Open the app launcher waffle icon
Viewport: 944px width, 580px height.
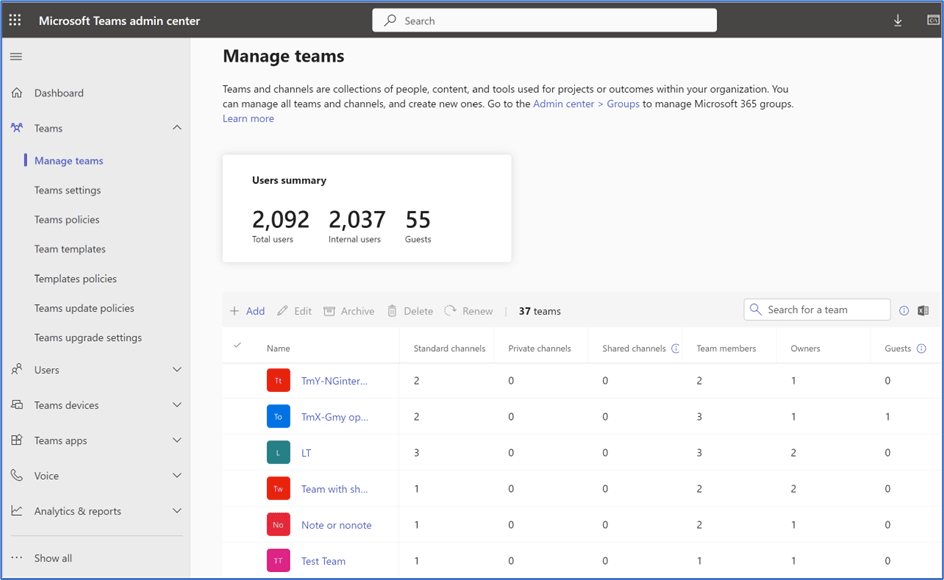(16, 20)
